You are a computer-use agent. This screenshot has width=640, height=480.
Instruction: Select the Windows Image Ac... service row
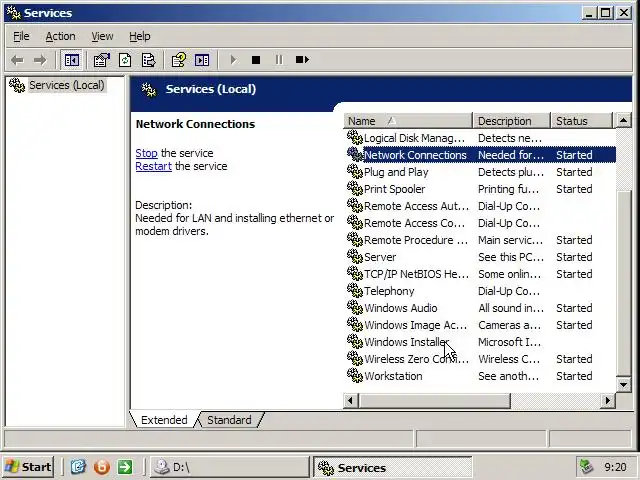click(481, 324)
